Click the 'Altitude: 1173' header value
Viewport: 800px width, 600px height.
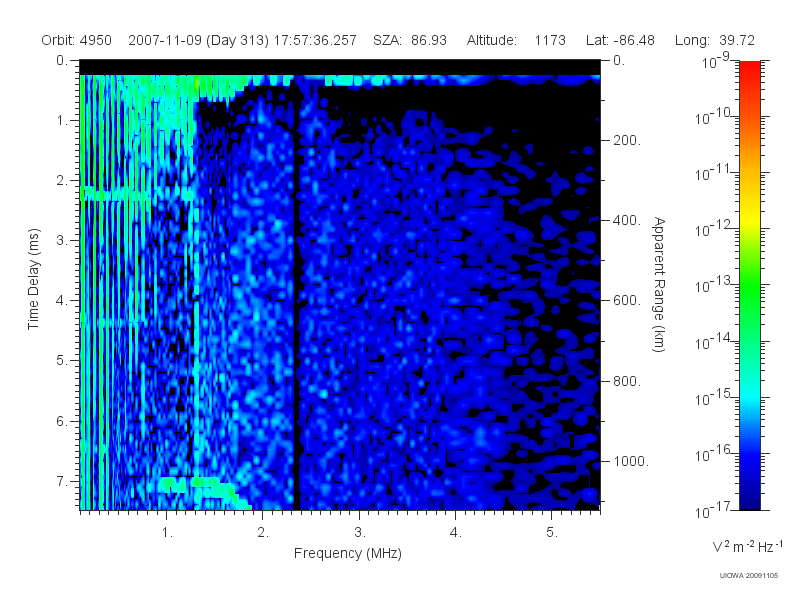(x=516, y=40)
